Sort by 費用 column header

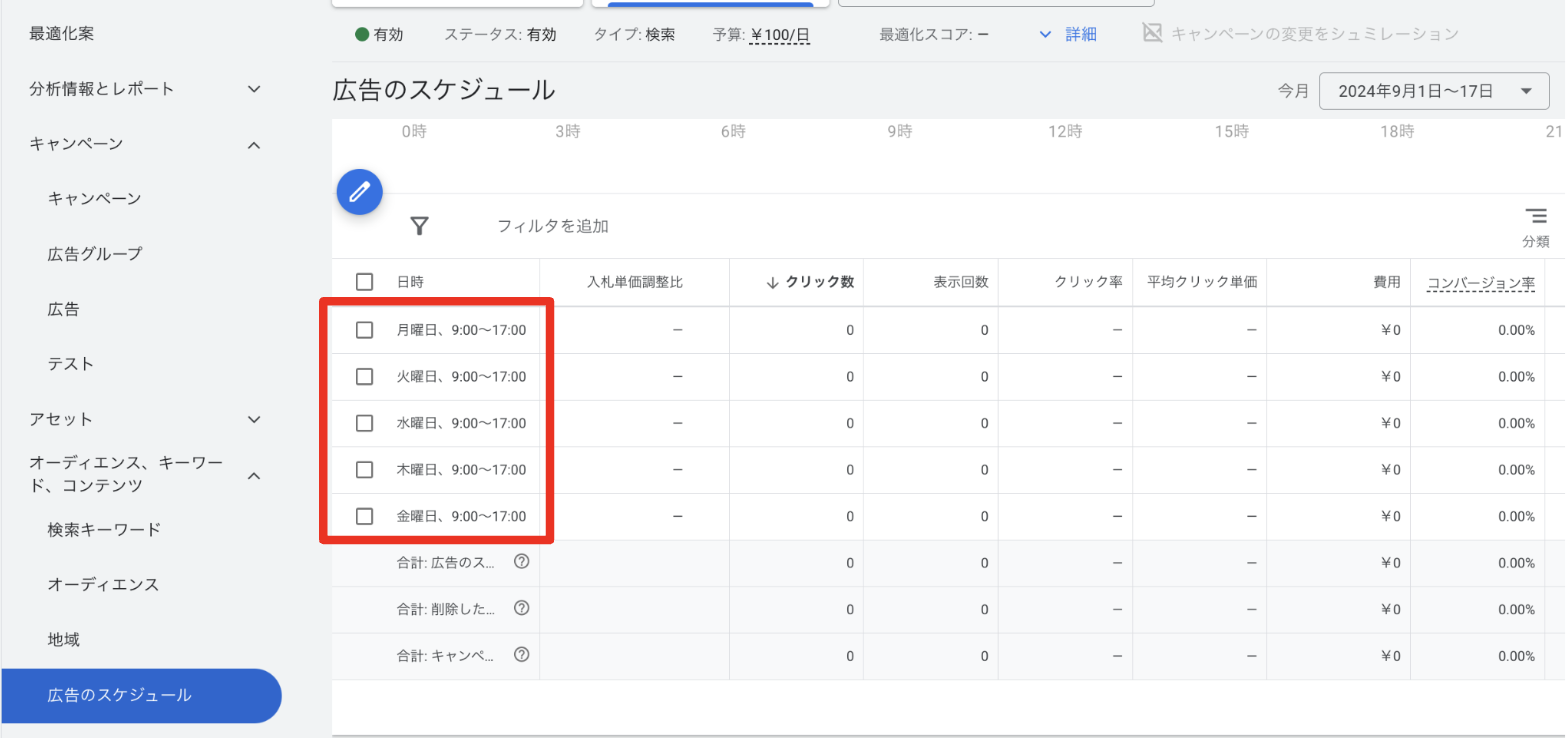[x=1387, y=282]
